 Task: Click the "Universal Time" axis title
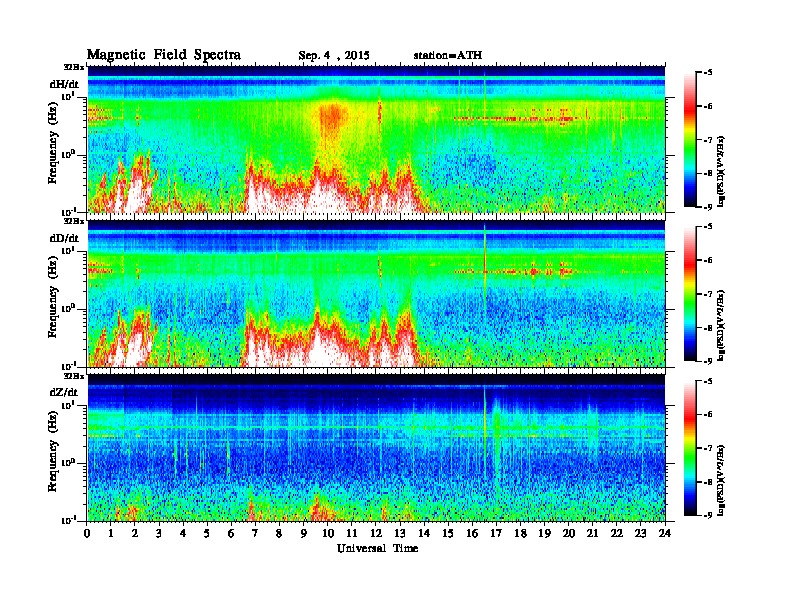click(x=378, y=548)
